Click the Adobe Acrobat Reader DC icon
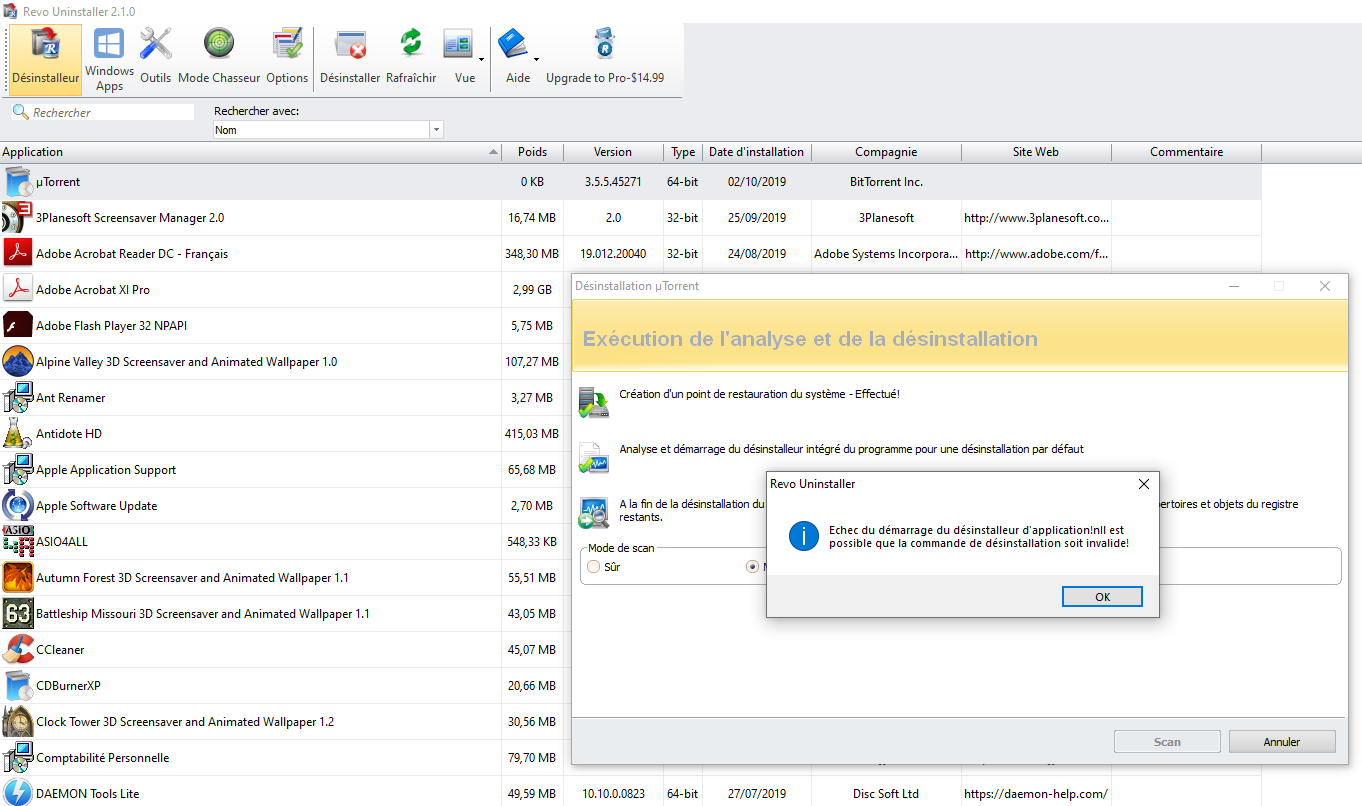This screenshot has width=1362, height=806. click(18, 254)
